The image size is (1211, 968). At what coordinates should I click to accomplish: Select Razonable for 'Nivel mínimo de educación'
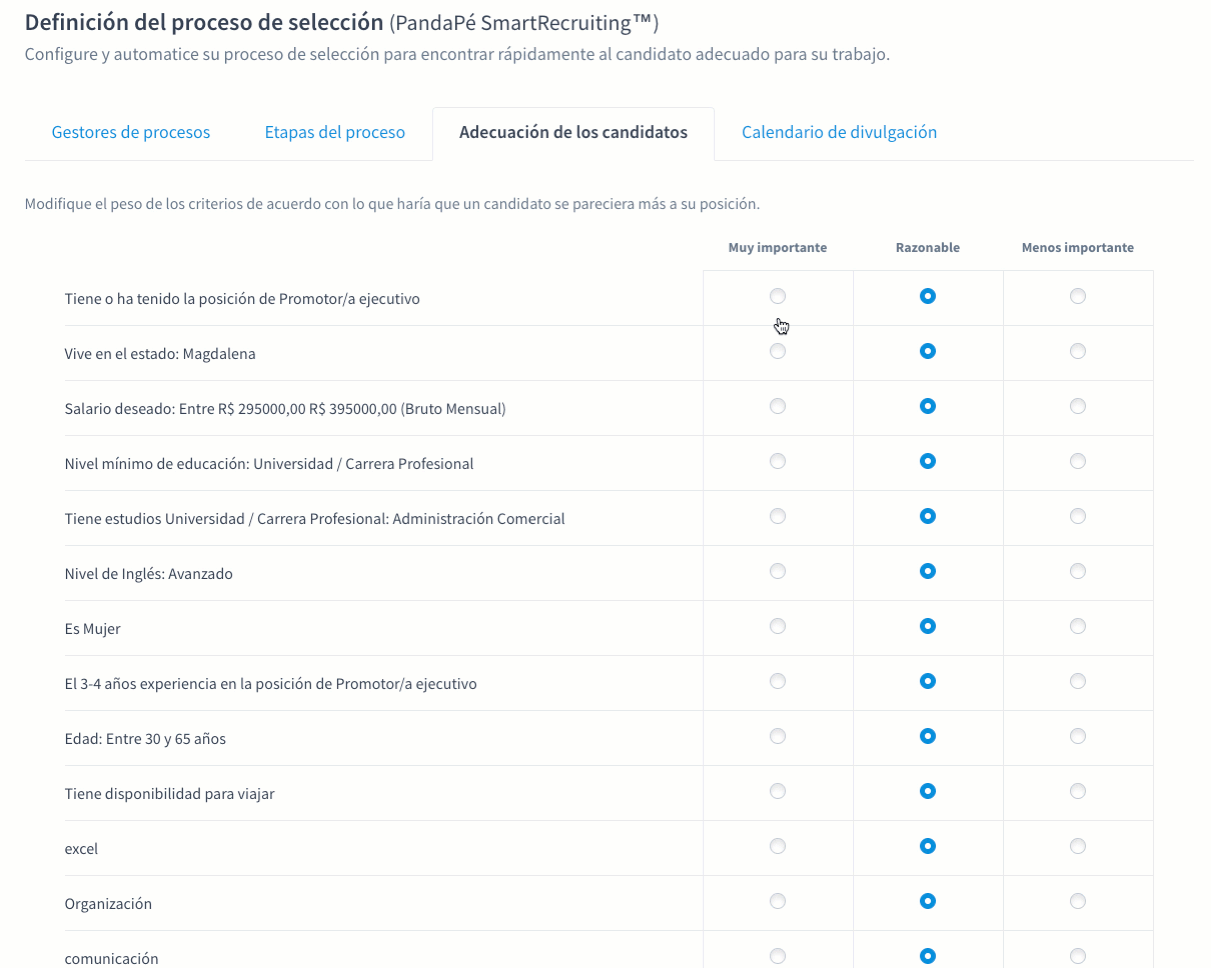928,461
